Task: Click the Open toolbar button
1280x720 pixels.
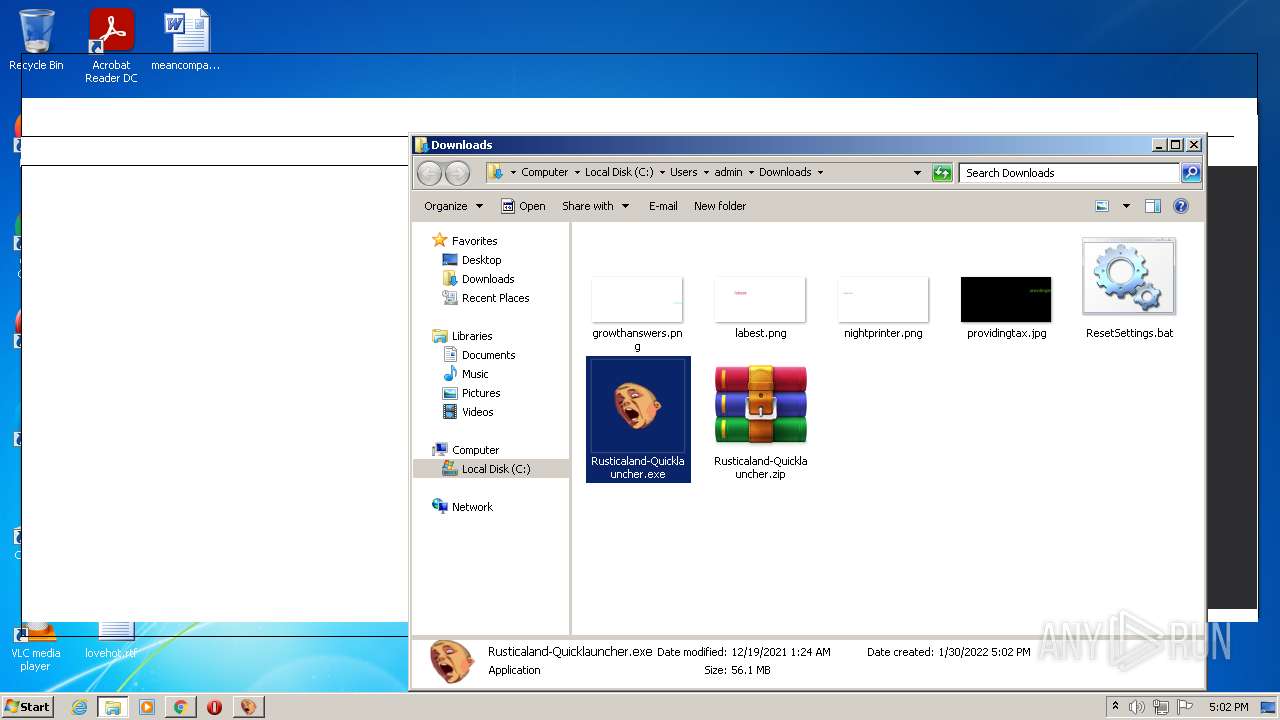Action: 523,206
